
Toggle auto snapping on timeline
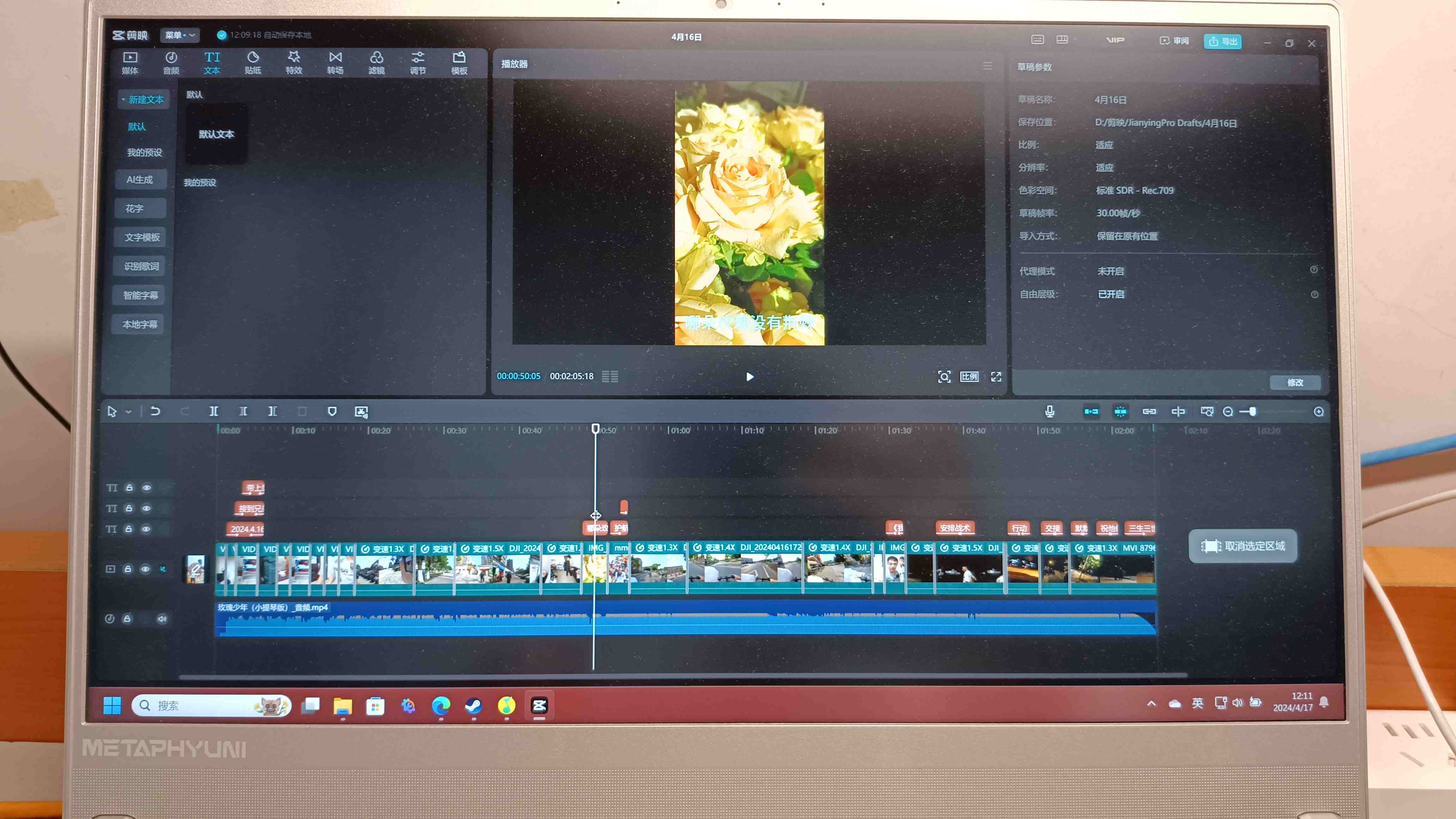pyautogui.click(x=1120, y=411)
